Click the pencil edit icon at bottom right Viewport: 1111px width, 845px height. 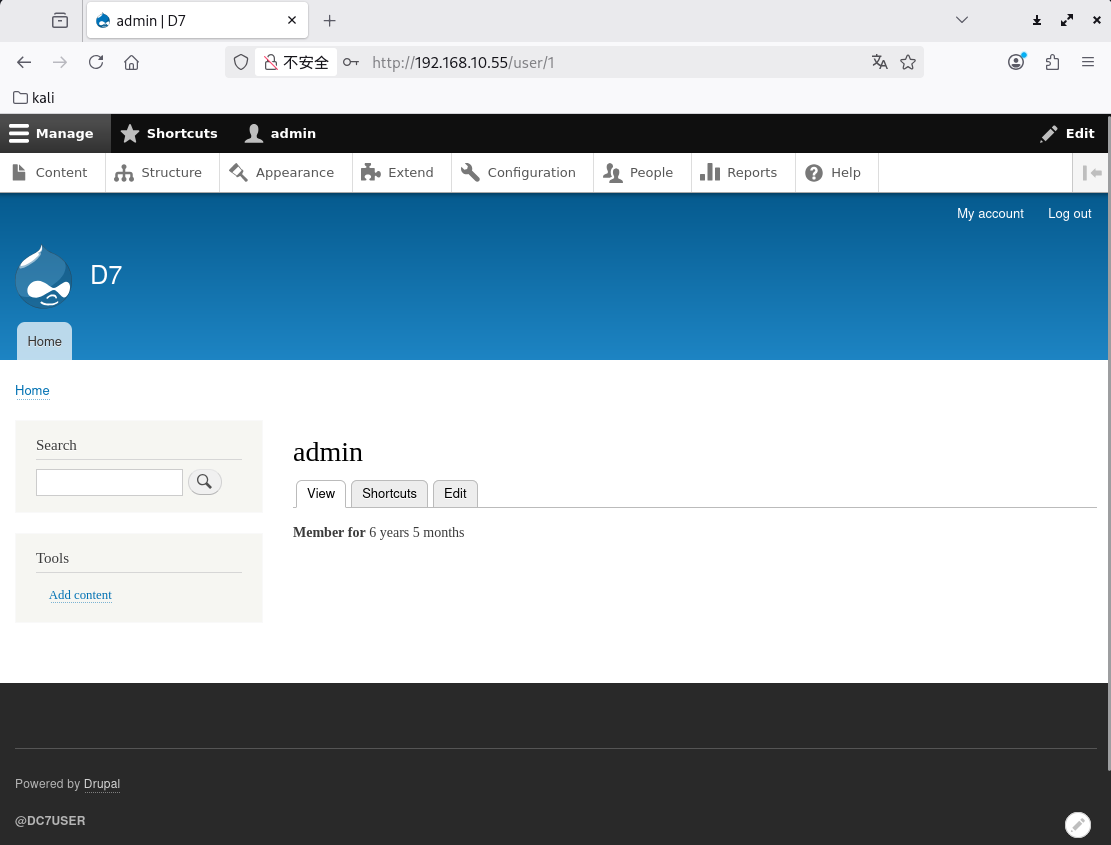point(1077,824)
